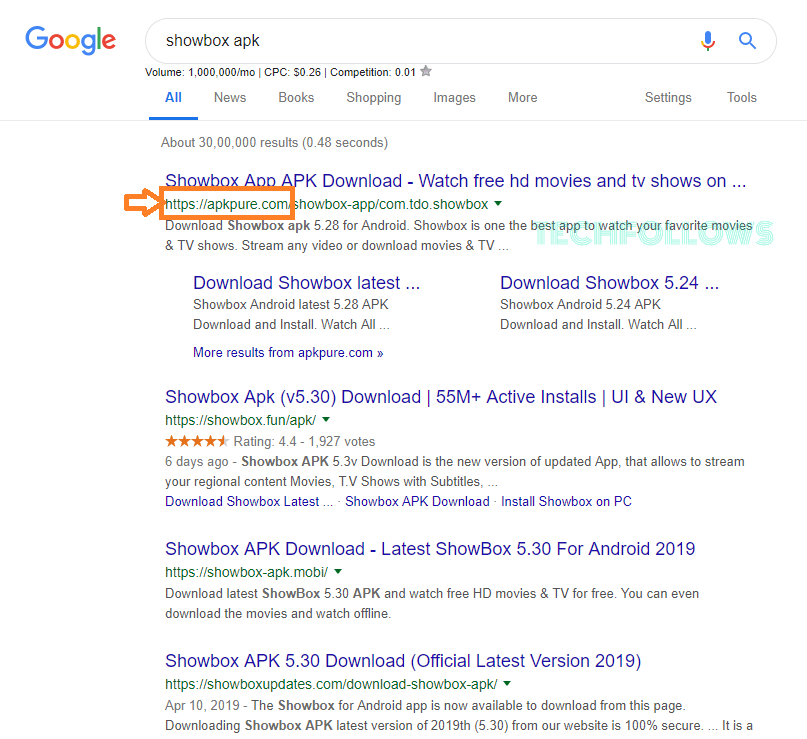Open search Settings

[x=668, y=98]
